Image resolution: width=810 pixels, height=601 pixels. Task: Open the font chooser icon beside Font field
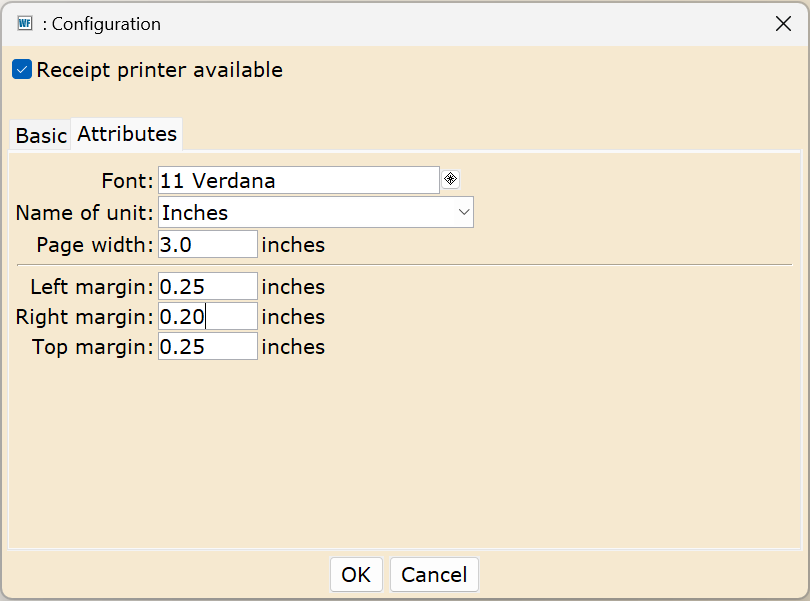tap(450, 180)
